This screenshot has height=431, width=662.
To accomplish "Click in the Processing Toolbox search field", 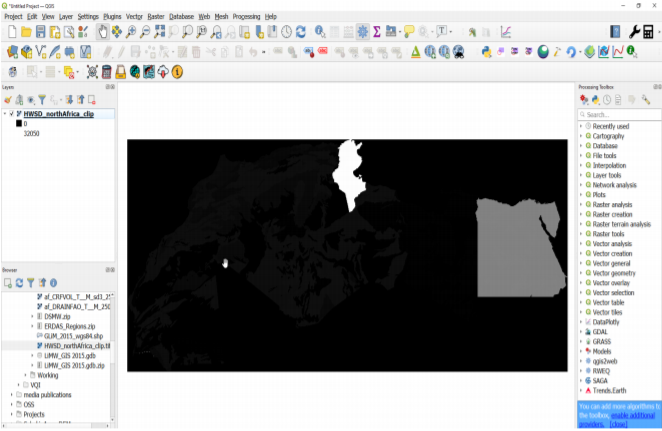I will pyautogui.click(x=619, y=115).
